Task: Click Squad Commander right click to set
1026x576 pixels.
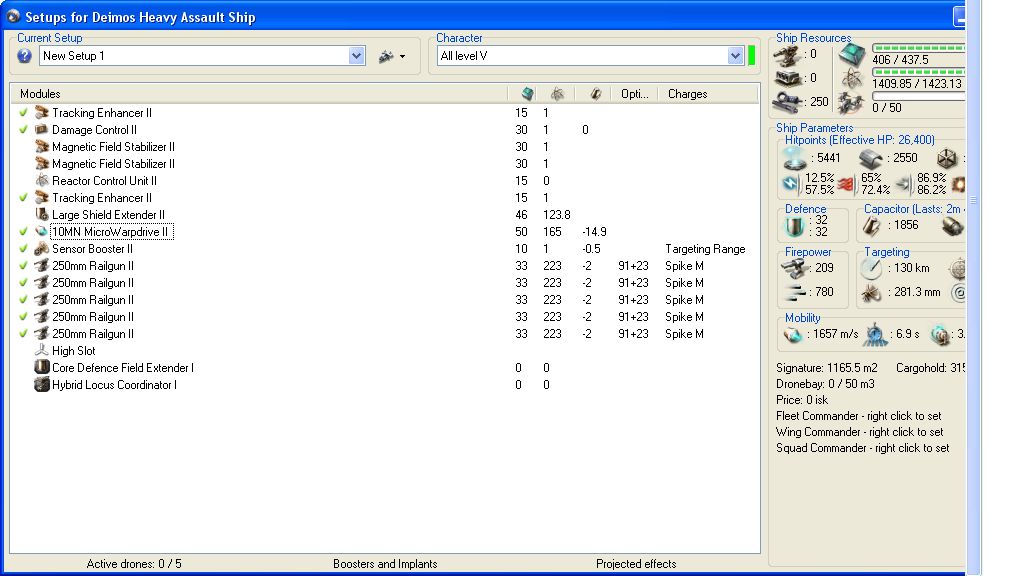Action: [862, 448]
